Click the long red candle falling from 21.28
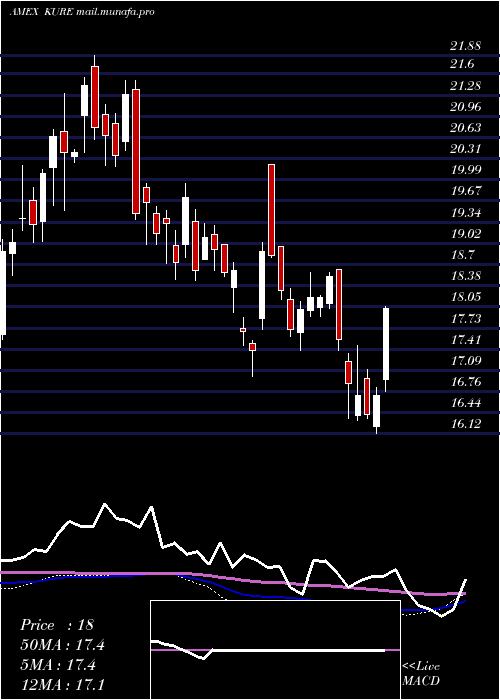 136,151
